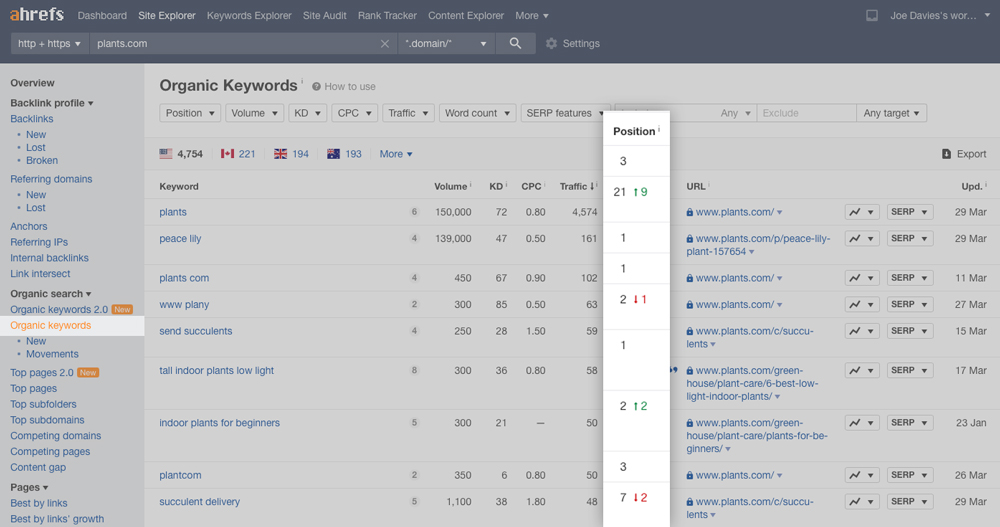The height and width of the screenshot is (527, 1000).
Task: Open chart graph icon for plants row
Action: point(862,212)
